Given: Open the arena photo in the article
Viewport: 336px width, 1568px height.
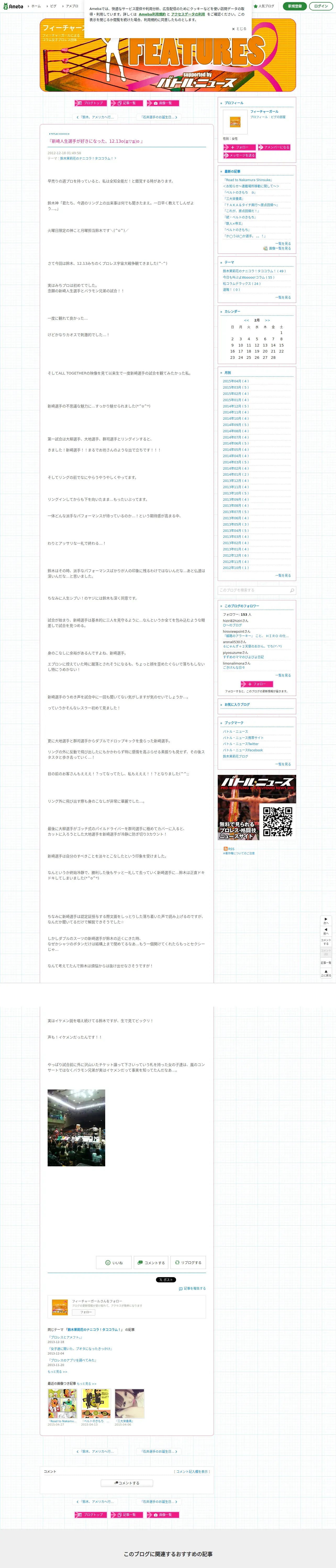Looking at the screenshot, I should coord(76,1127).
